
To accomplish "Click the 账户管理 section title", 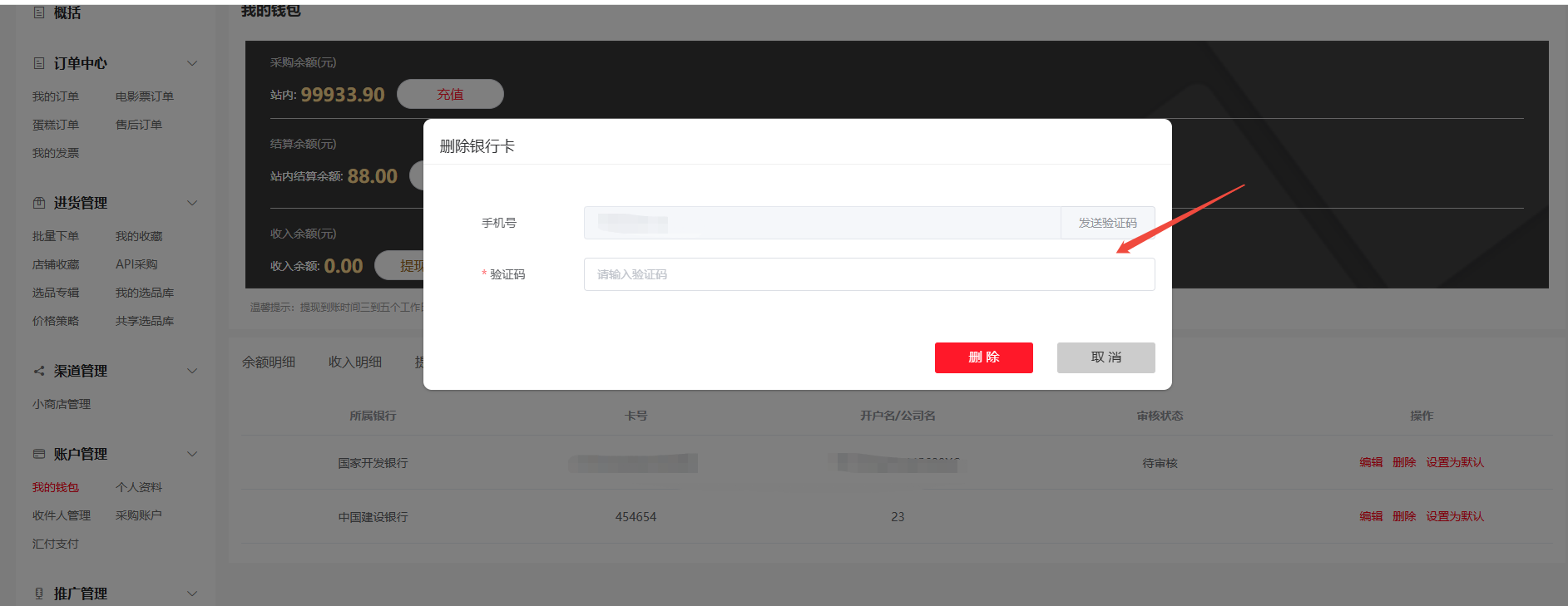I will 81,454.
